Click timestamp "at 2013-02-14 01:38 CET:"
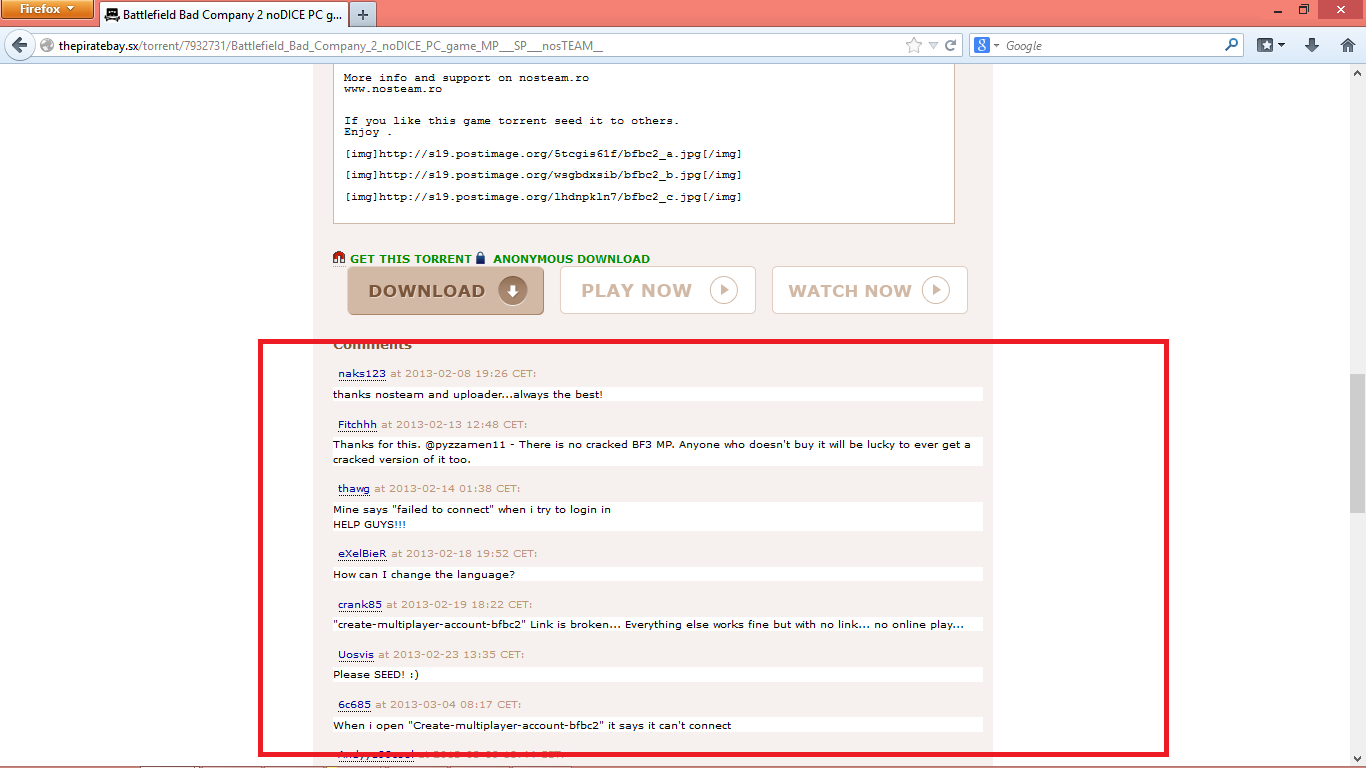This screenshot has height=768, width=1366. tap(447, 489)
